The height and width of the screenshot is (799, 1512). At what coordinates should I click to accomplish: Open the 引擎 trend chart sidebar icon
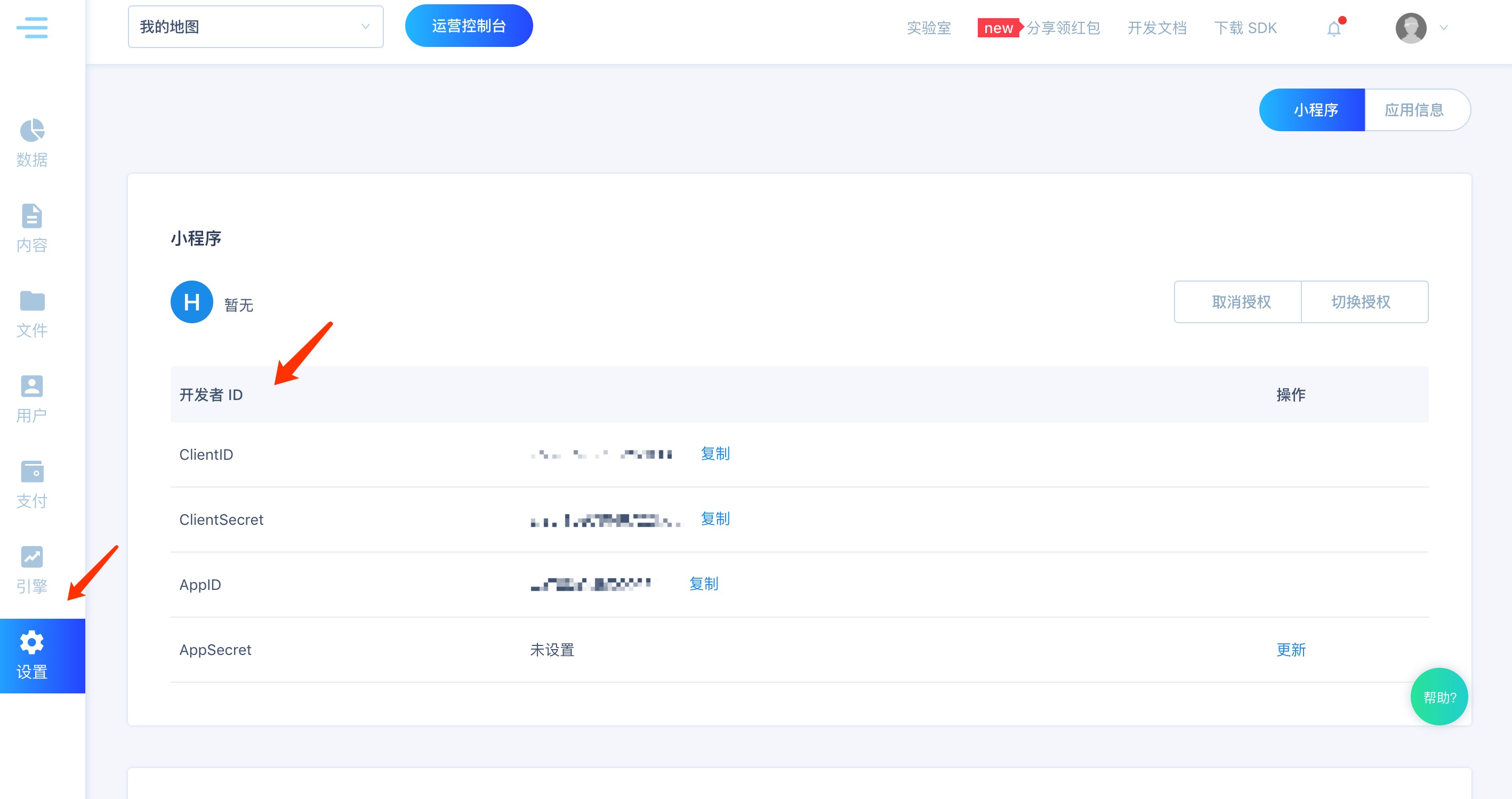click(31, 557)
